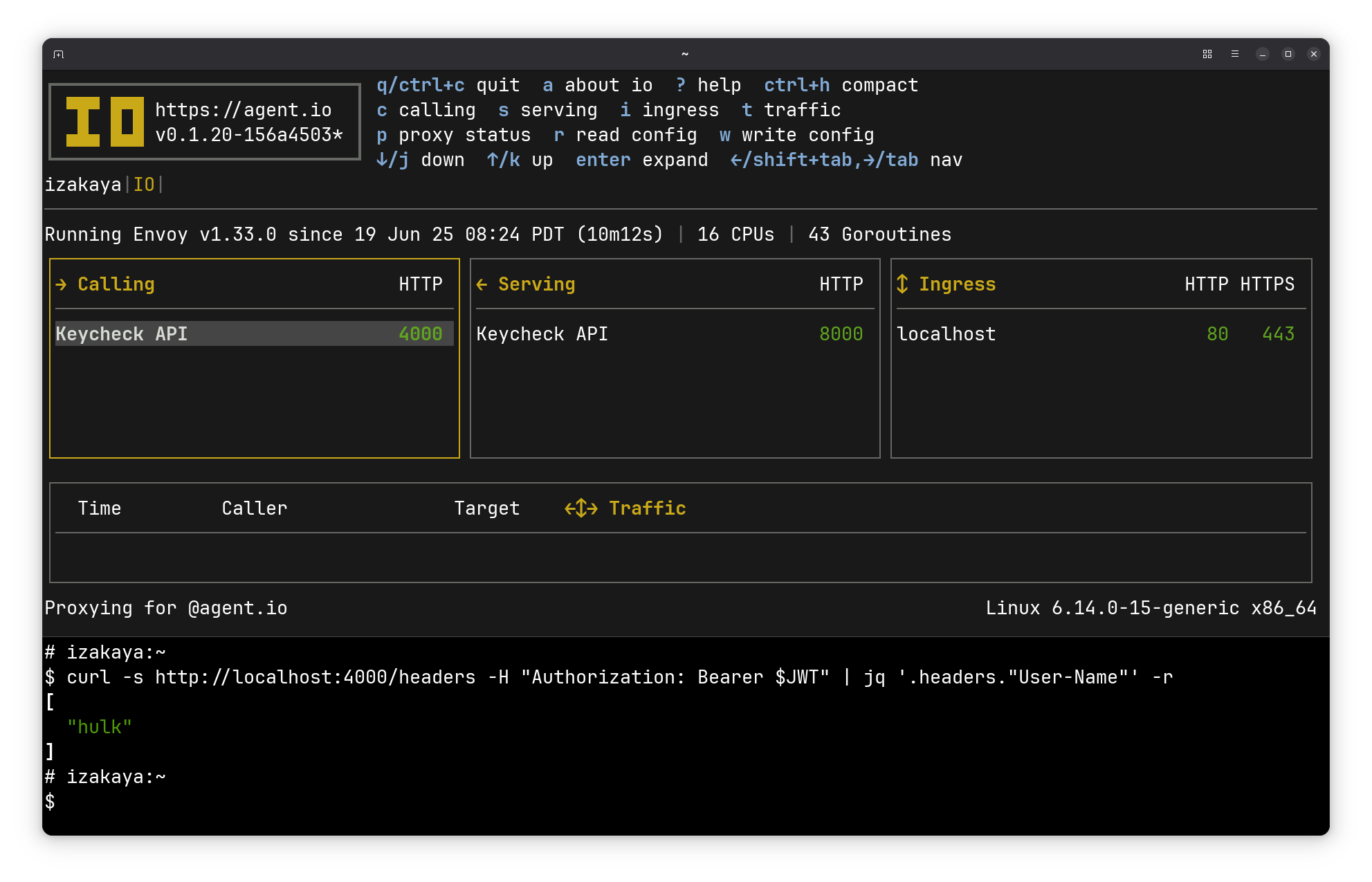
Task: Click version v0.1.20-156a4503* text
Action: tap(249, 135)
